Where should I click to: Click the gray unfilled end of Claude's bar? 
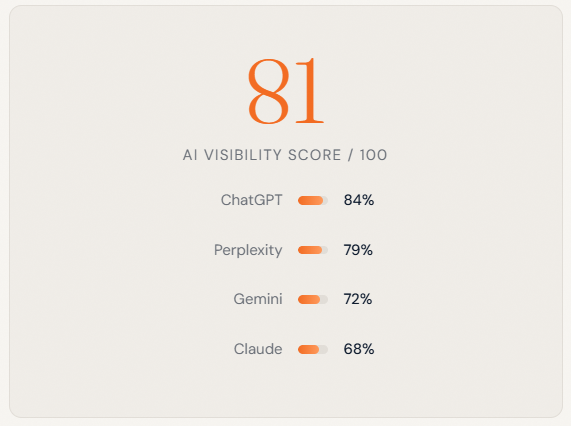[324, 350]
